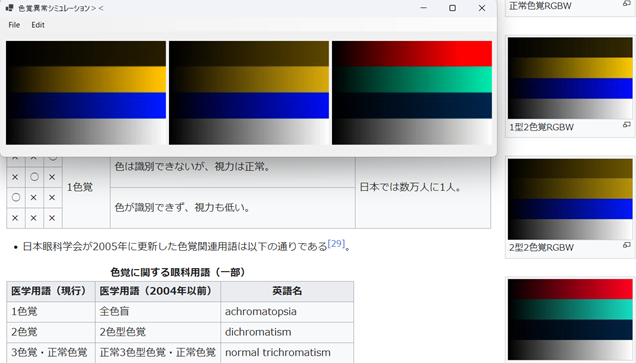This screenshot has width=636, height=363.
Task: Open the red-green gradient thumbnail on the web page
Action: coord(570,320)
